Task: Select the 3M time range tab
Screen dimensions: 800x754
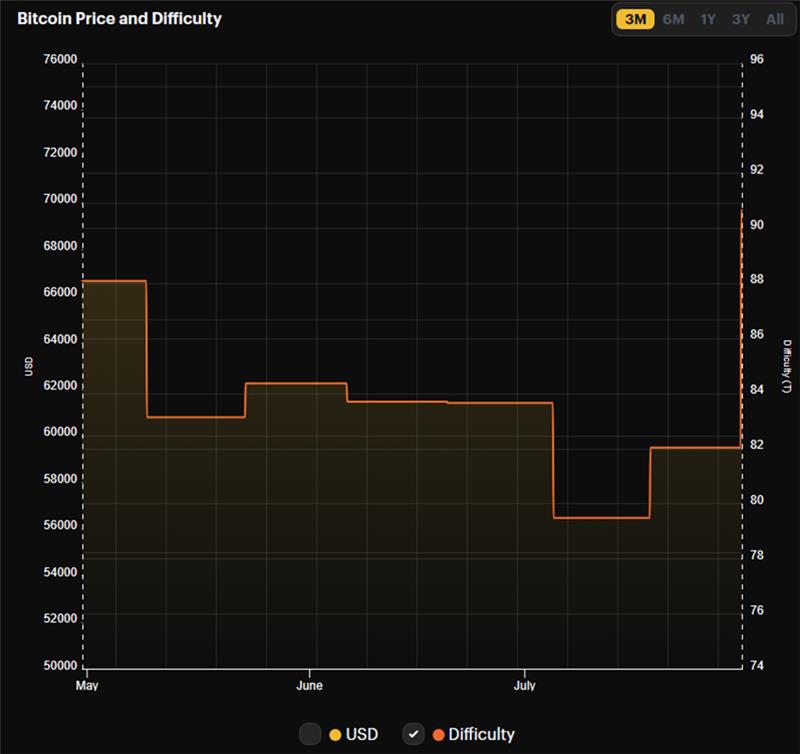Action: click(635, 19)
